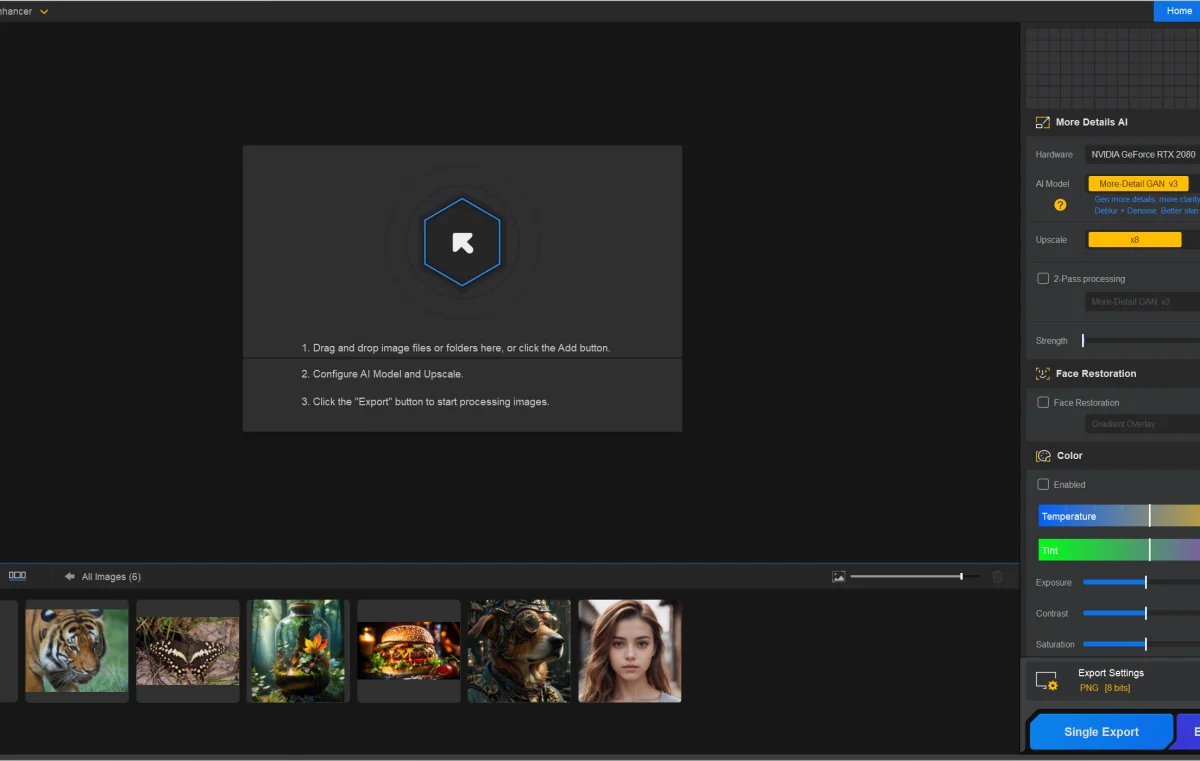Expand the Upscale x8 dropdown
The width and height of the screenshot is (1200, 761).
point(1134,240)
